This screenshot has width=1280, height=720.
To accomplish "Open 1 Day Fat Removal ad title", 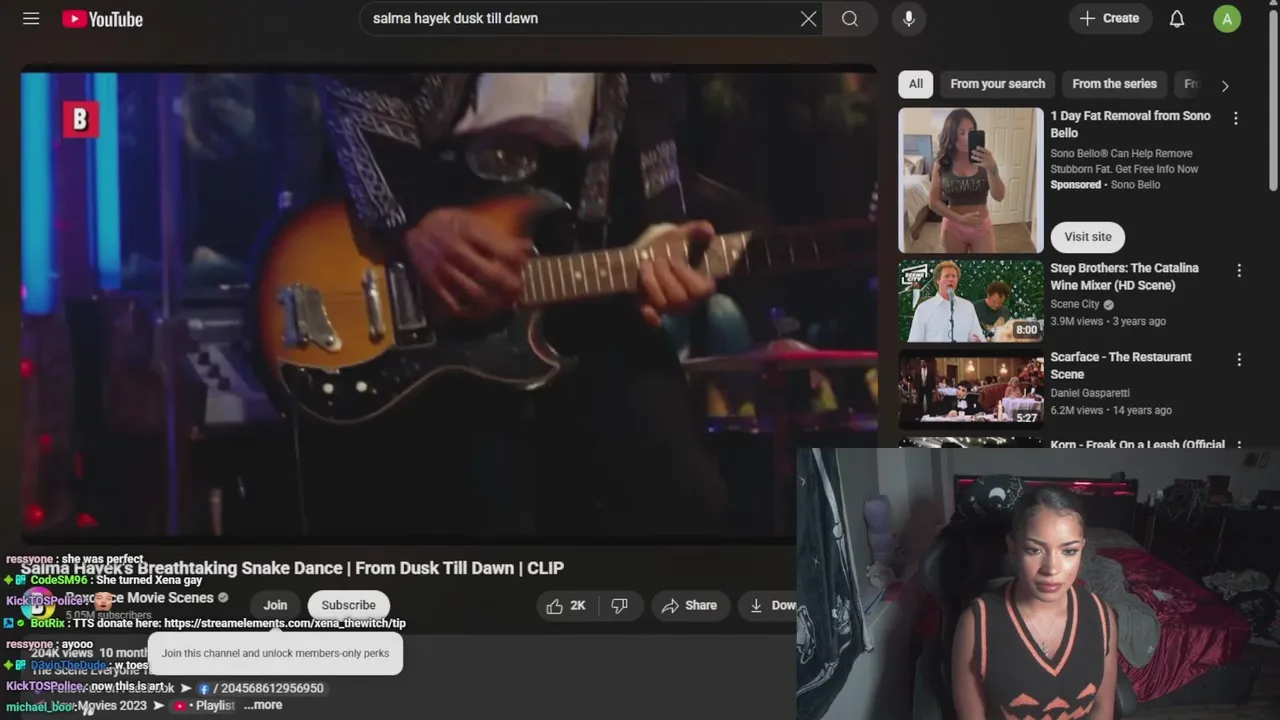I will (x=1130, y=124).
